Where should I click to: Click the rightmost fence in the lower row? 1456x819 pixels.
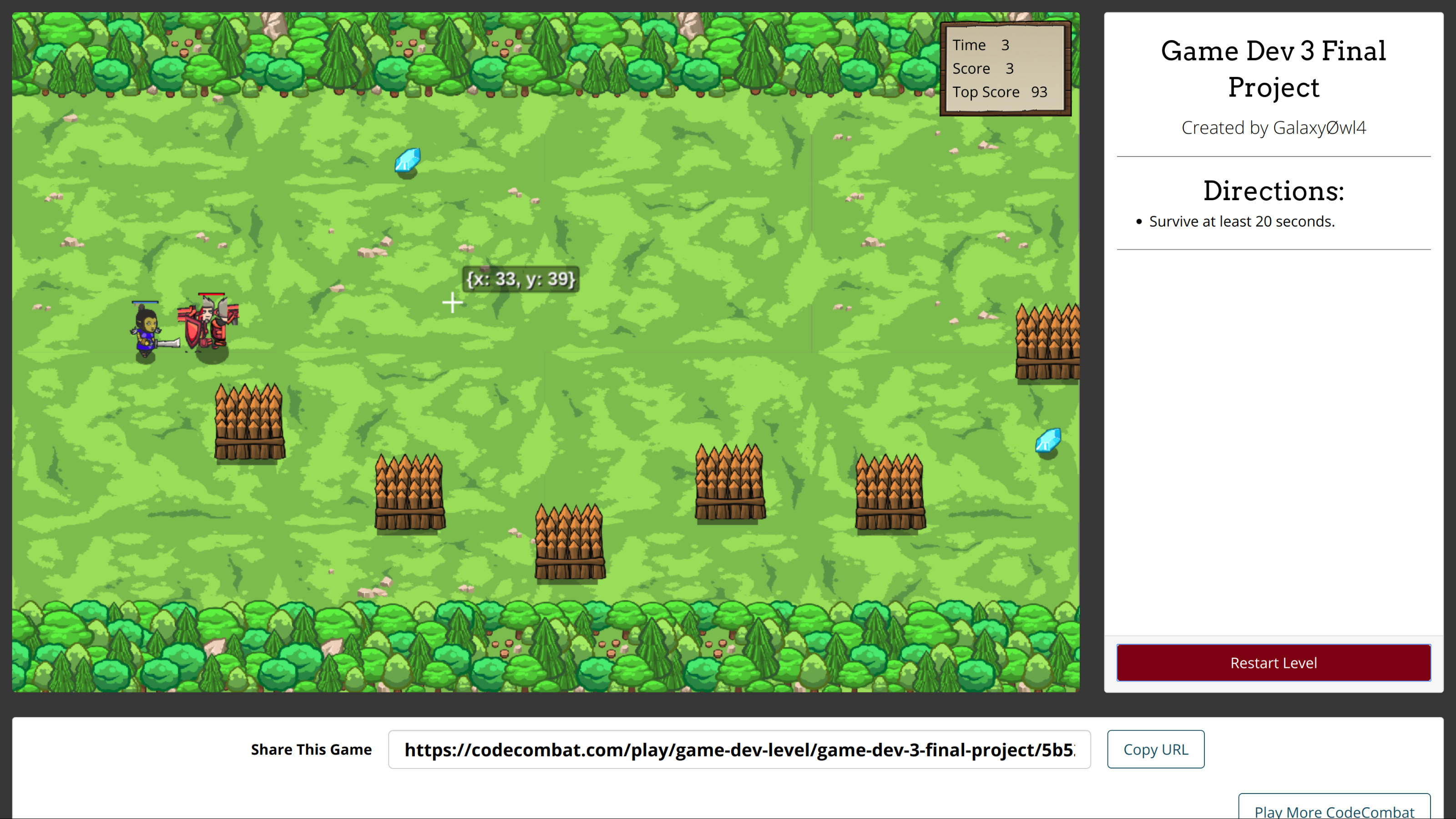(890, 493)
